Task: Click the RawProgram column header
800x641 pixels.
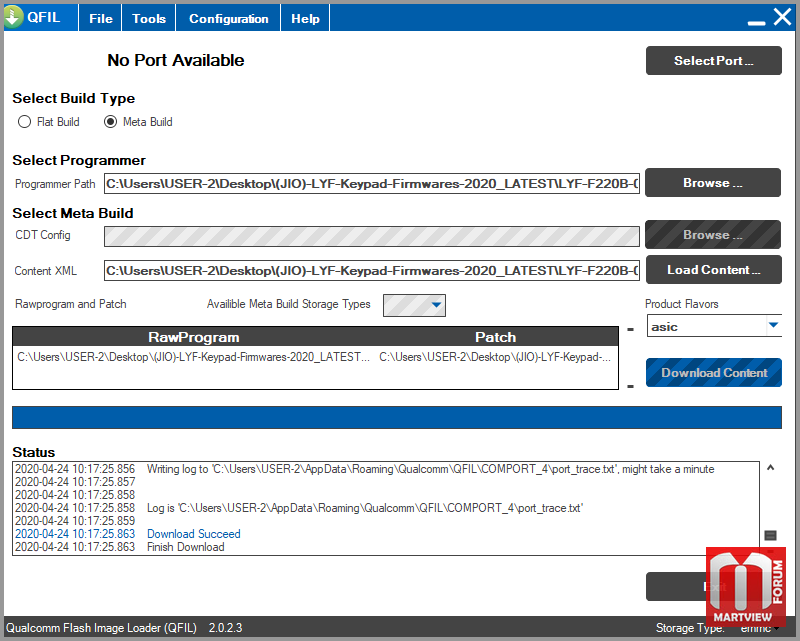Action: (194, 337)
